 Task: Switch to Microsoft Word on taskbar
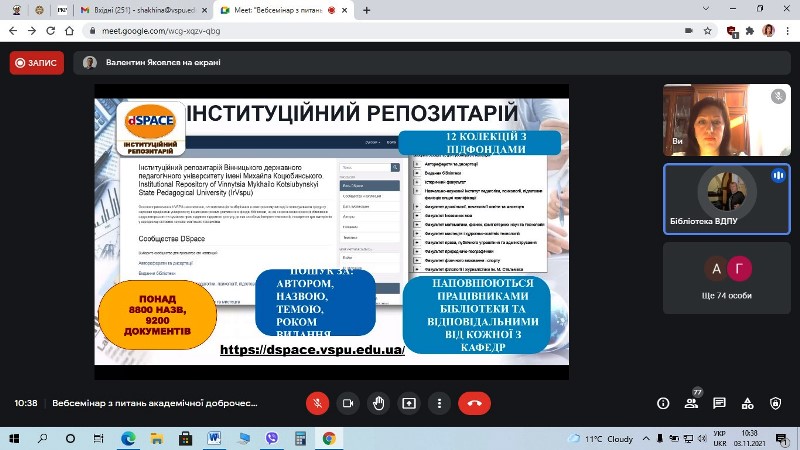[x=214, y=438]
